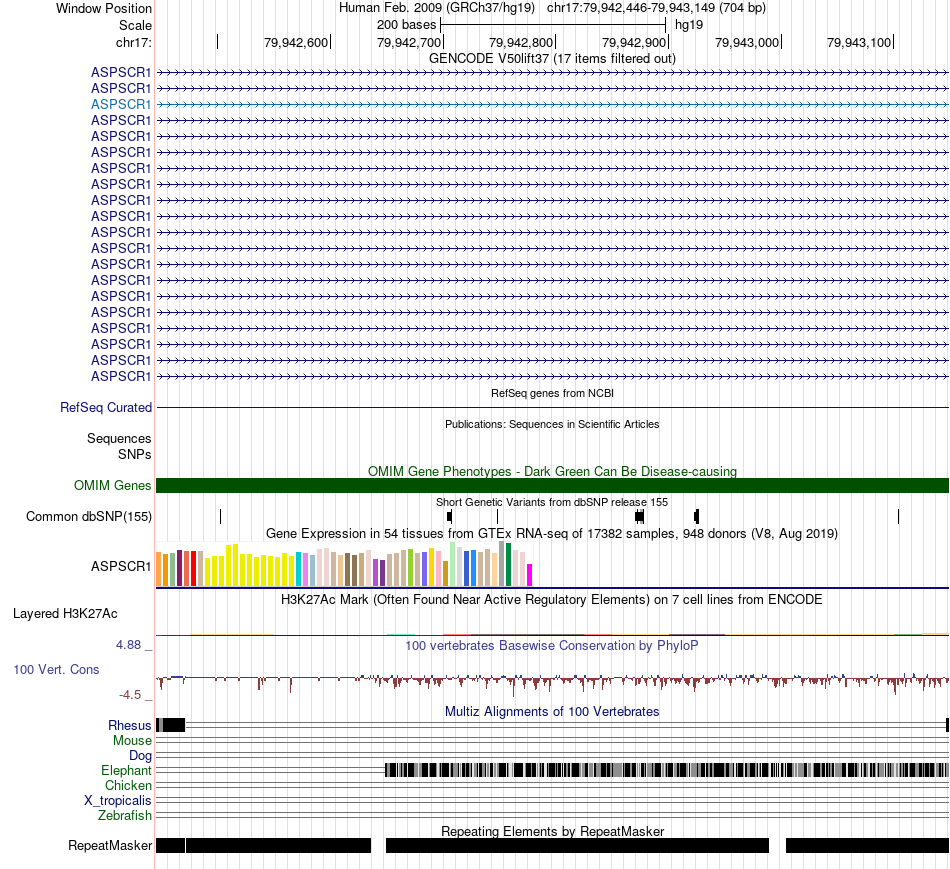Click the Chicken alignment label
This screenshot has width=950, height=869.
[128, 785]
